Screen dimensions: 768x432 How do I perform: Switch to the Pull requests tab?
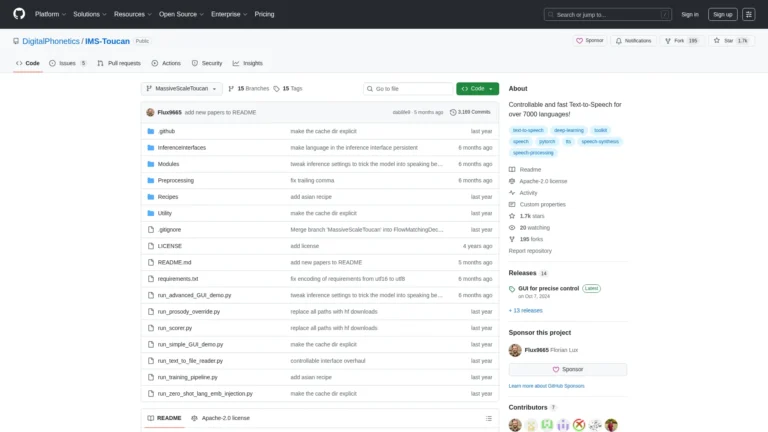tap(119, 63)
